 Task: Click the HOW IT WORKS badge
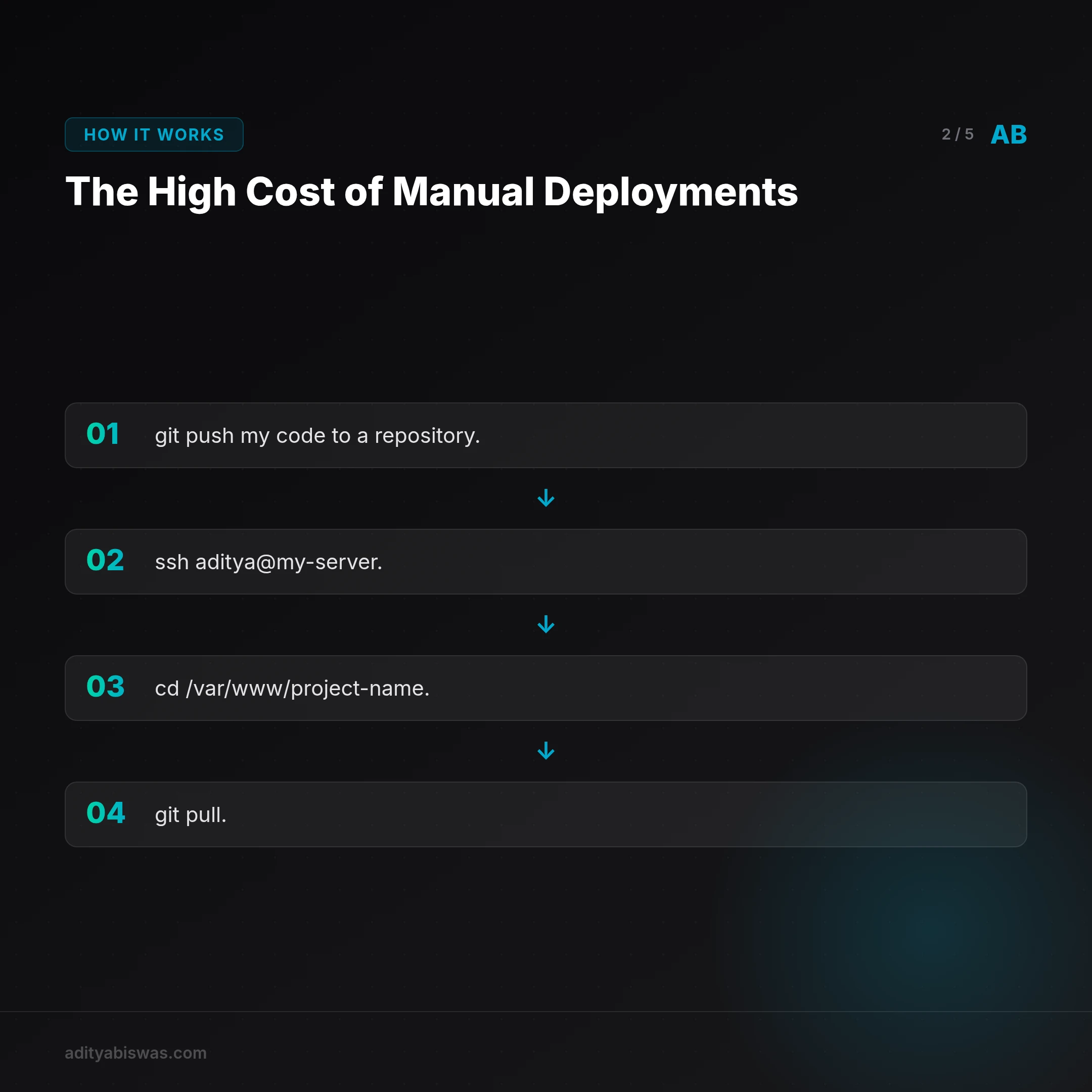[154, 134]
